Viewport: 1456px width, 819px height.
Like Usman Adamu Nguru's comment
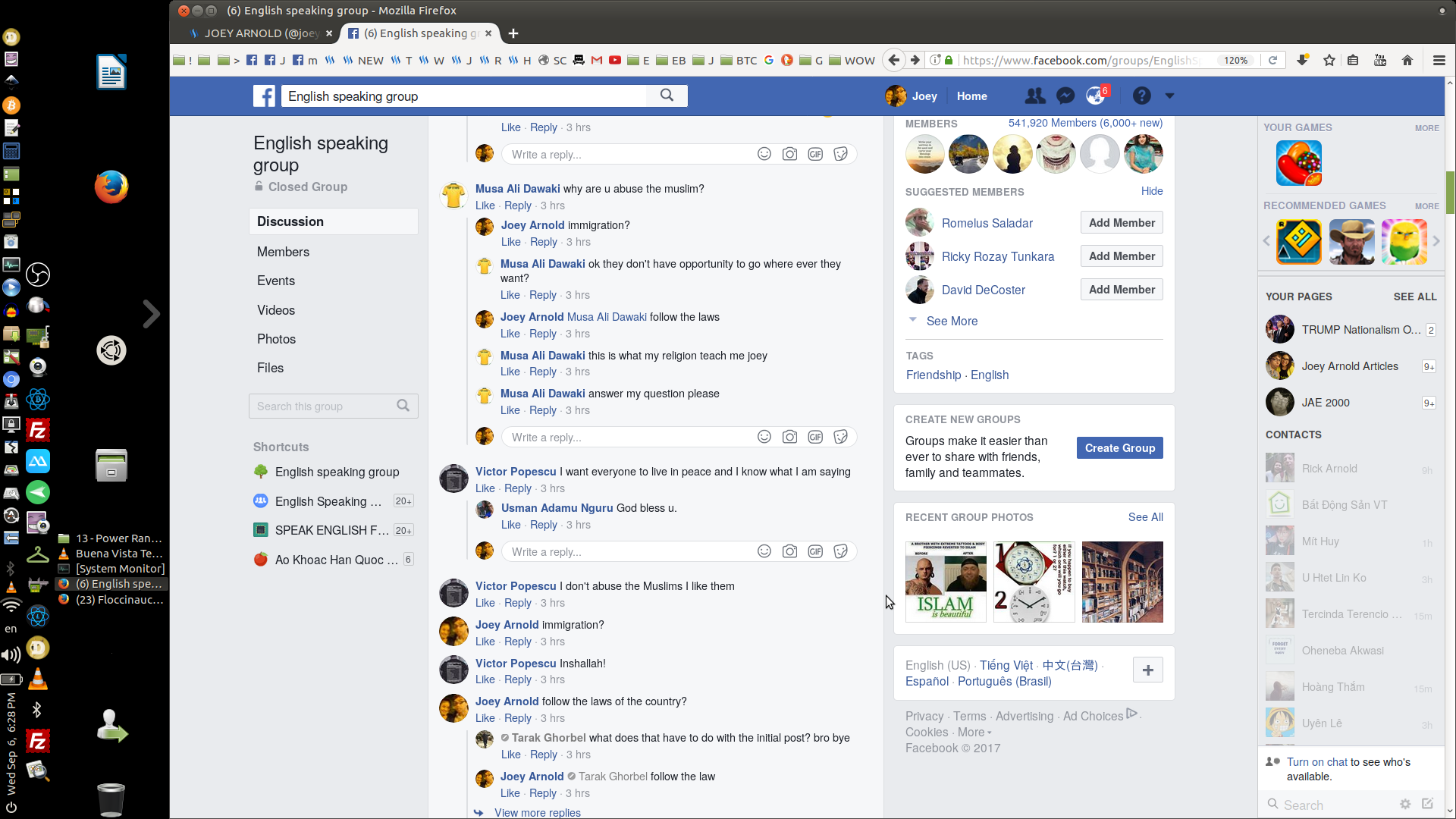(x=511, y=525)
